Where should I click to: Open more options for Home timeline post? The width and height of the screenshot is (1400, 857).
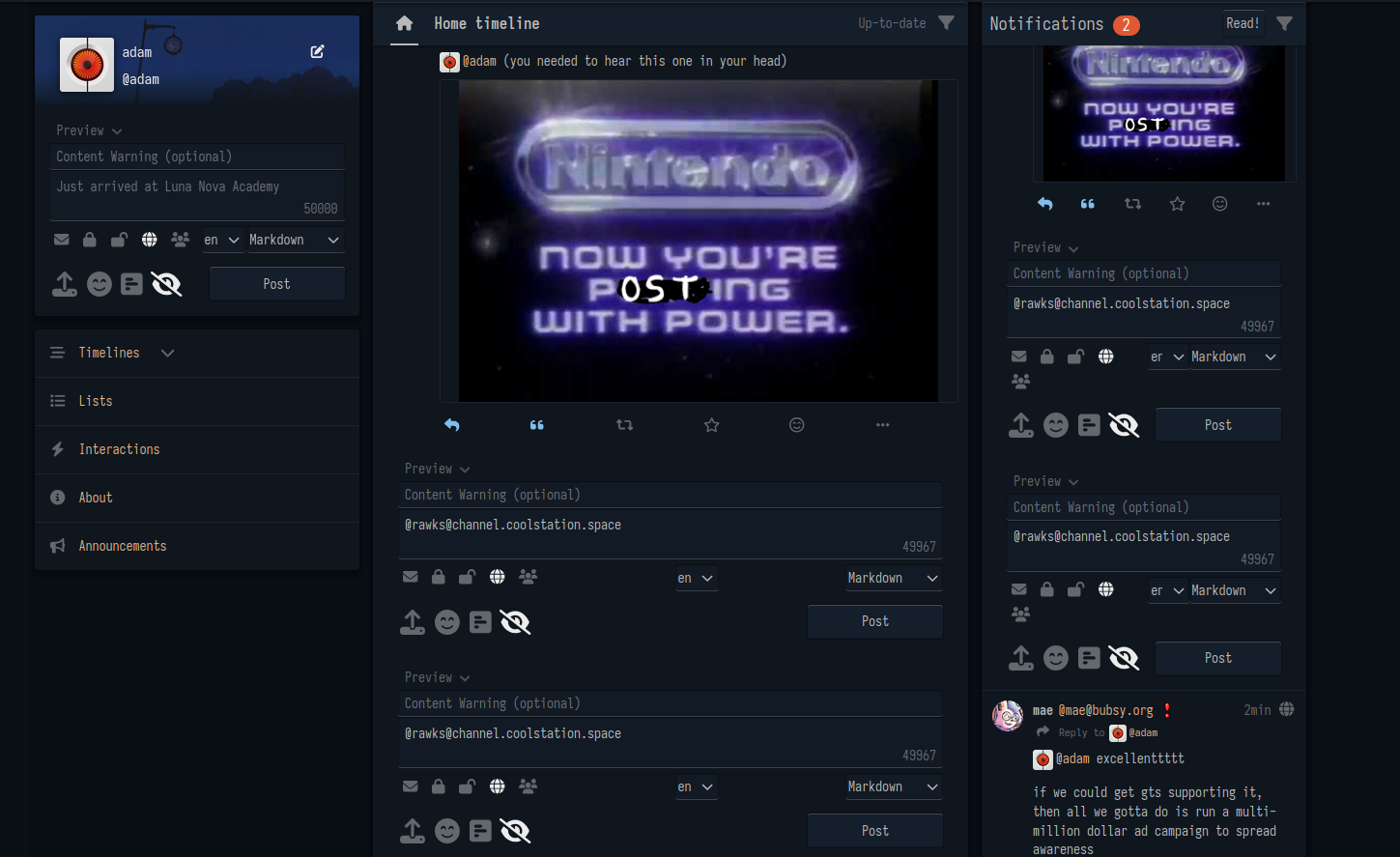pyautogui.click(x=882, y=425)
